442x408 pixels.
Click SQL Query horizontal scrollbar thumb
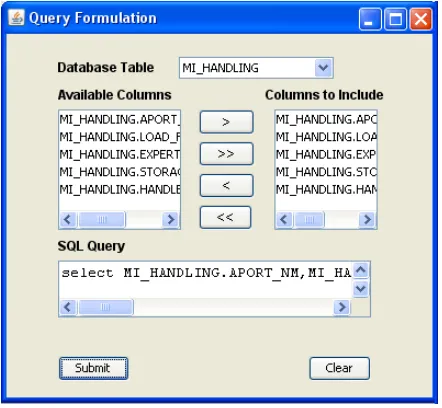106,307
